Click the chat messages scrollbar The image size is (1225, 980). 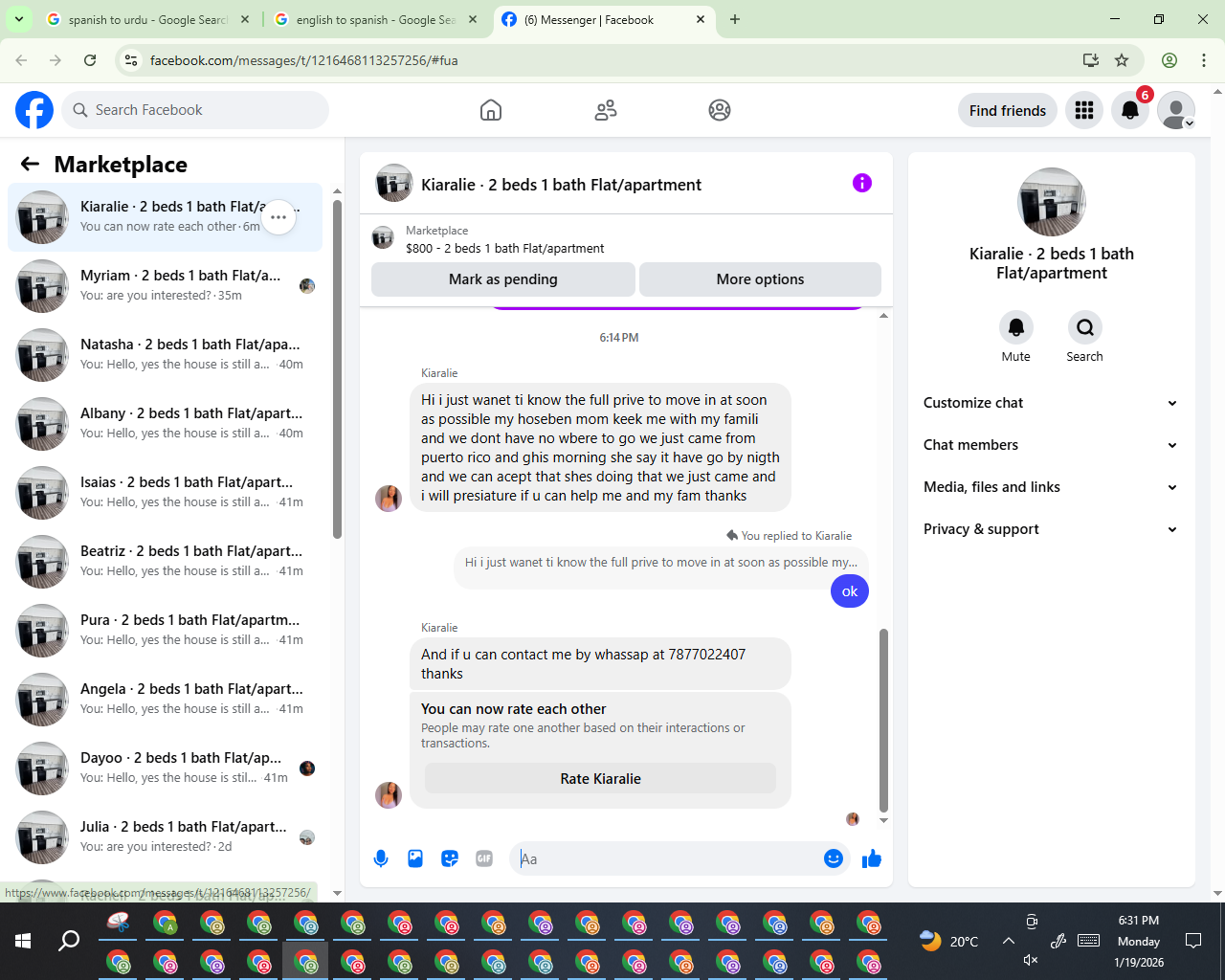point(883,720)
